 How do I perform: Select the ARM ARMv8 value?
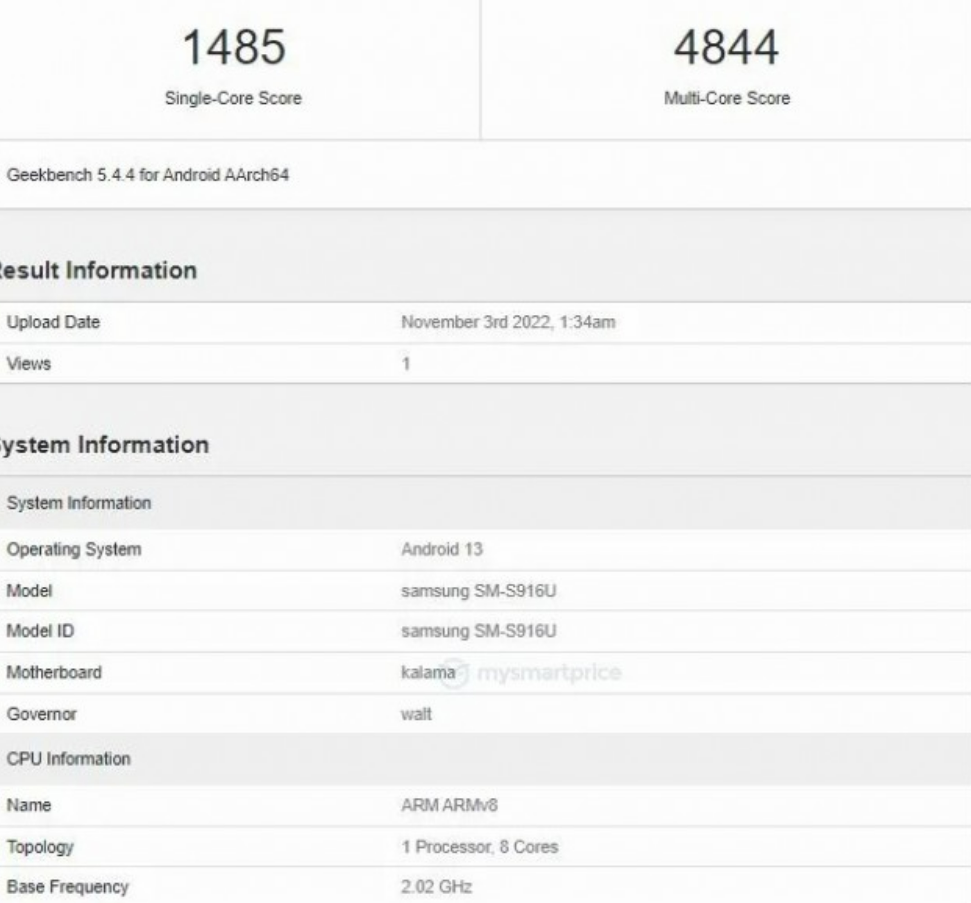click(449, 805)
